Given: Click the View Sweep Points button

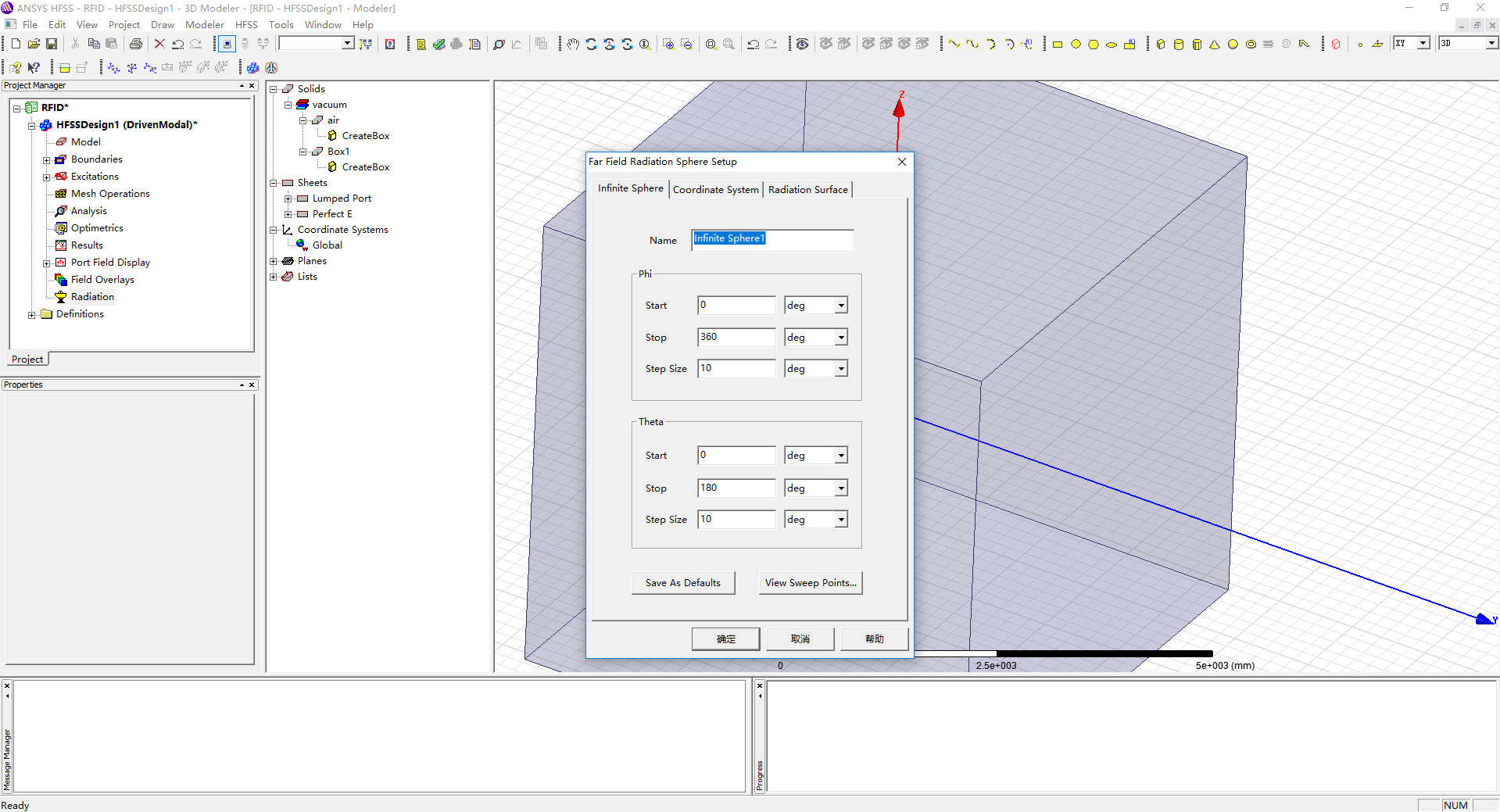Looking at the screenshot, I should point(810,583).
